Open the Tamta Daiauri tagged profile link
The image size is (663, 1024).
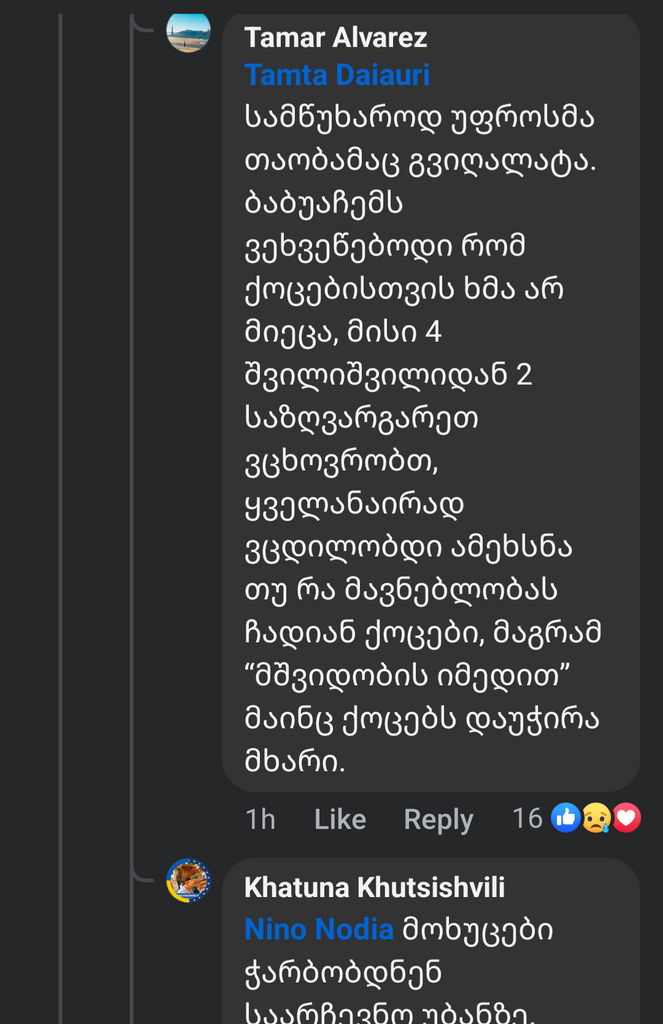(x=336, y=74)
